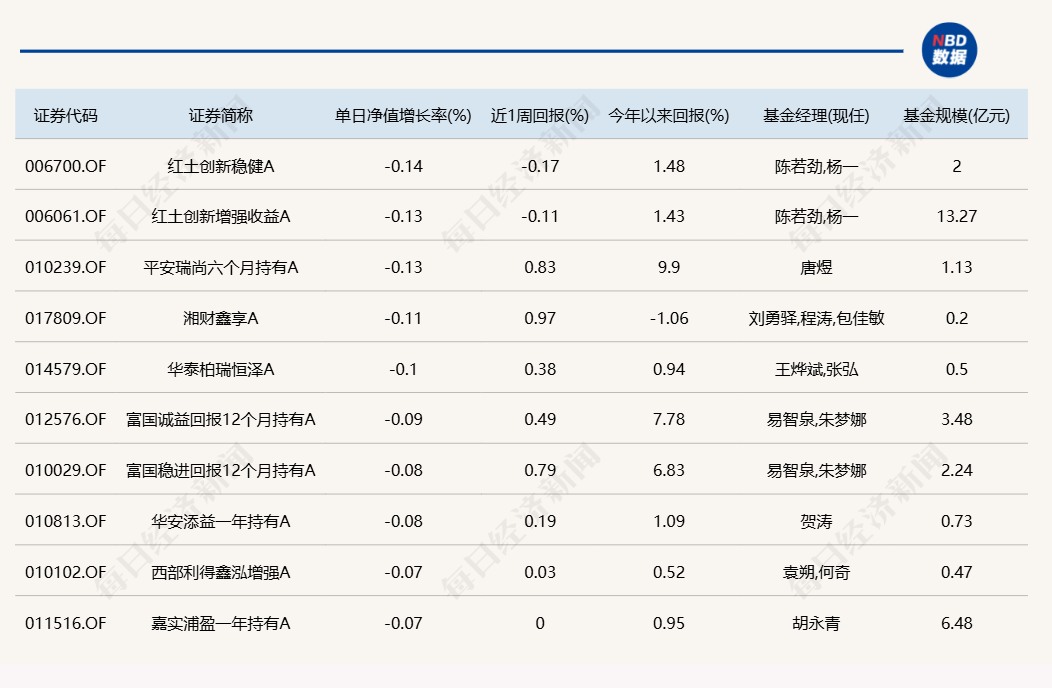Click fund size 1.13
This screenshot has height=688, width=1052.
(x=957, y=267)
